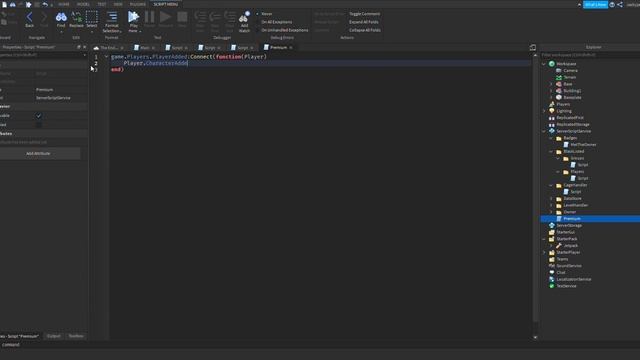640x360 pixels.
Task: Open the HOME ribbon tab
Action: 64,4
